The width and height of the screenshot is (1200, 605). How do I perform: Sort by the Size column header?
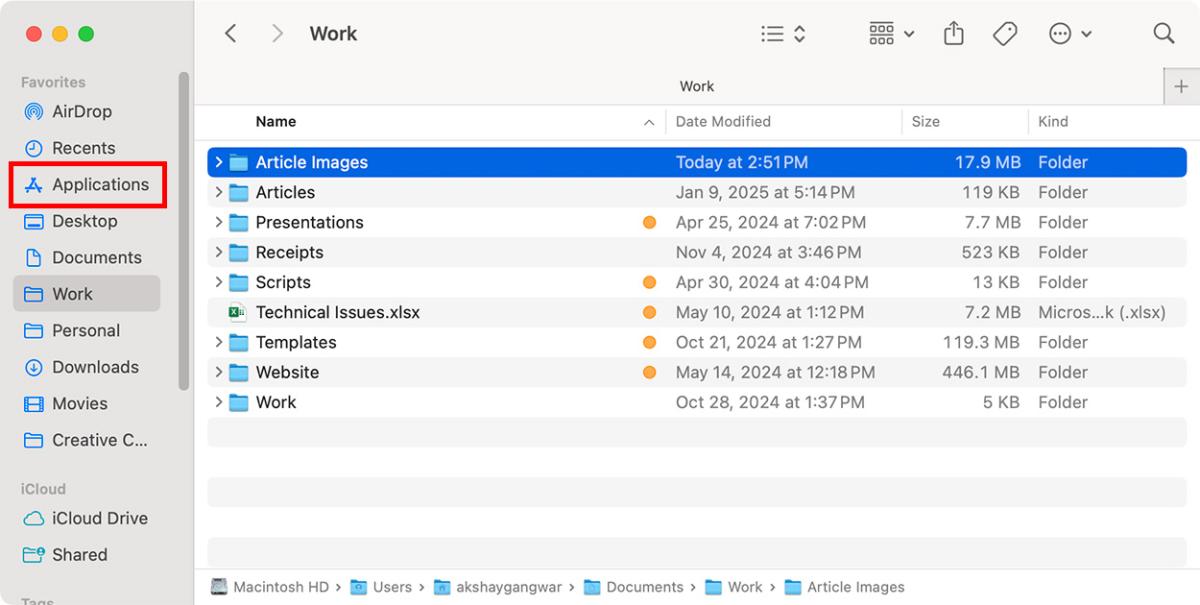click(925, 121)
